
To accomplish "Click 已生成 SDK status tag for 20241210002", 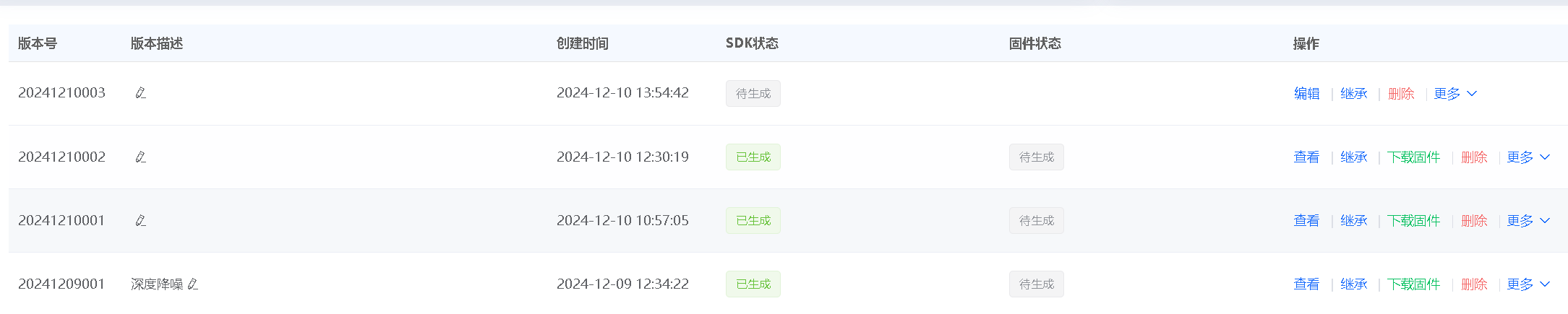I will pos(753,157).
